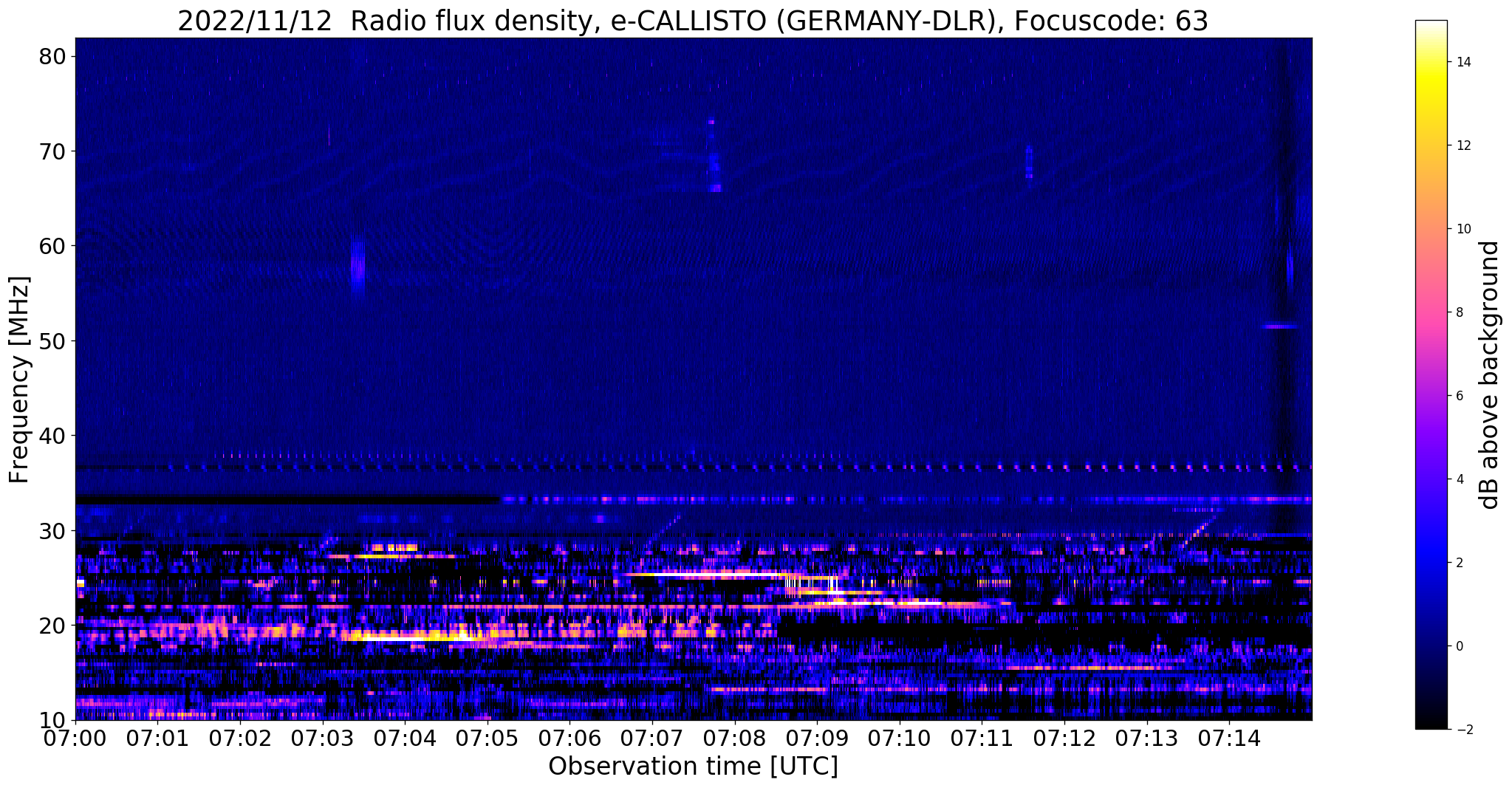The image size is (1512, 788).
Task: Click the 07:07 time tick label
Action: [652, 739]
